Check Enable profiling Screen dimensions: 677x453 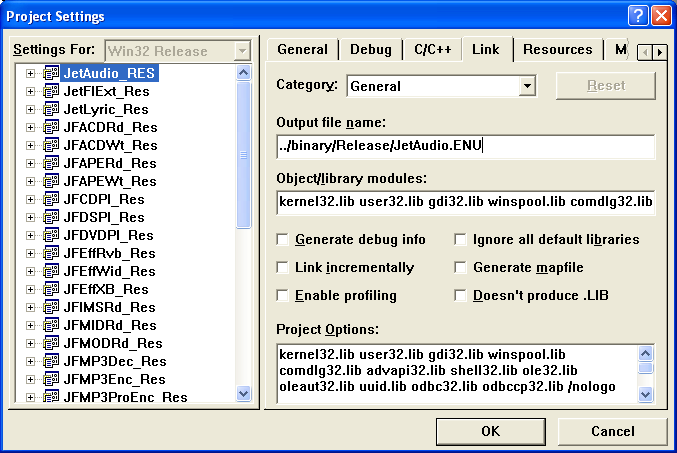[x=282, y=295]
